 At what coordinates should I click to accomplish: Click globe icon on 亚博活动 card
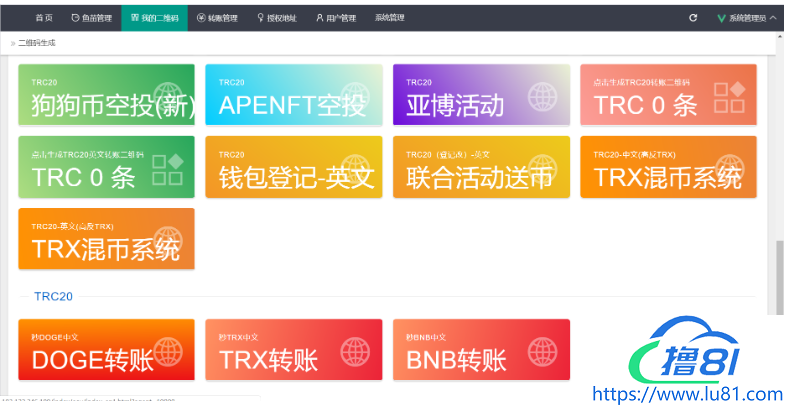tap(543, 97)
